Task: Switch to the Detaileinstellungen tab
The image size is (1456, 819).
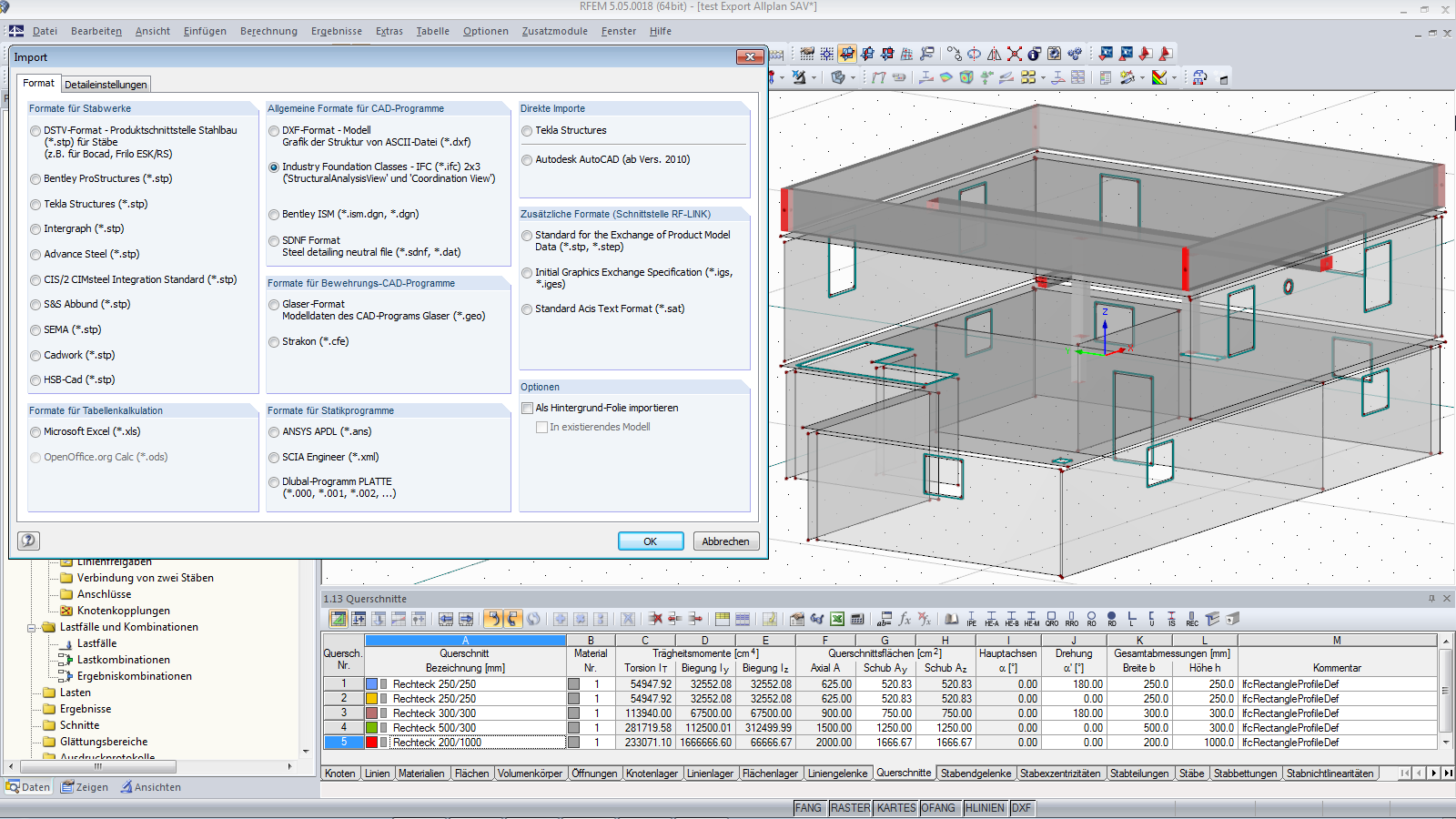Action: [x=106, y=84]
